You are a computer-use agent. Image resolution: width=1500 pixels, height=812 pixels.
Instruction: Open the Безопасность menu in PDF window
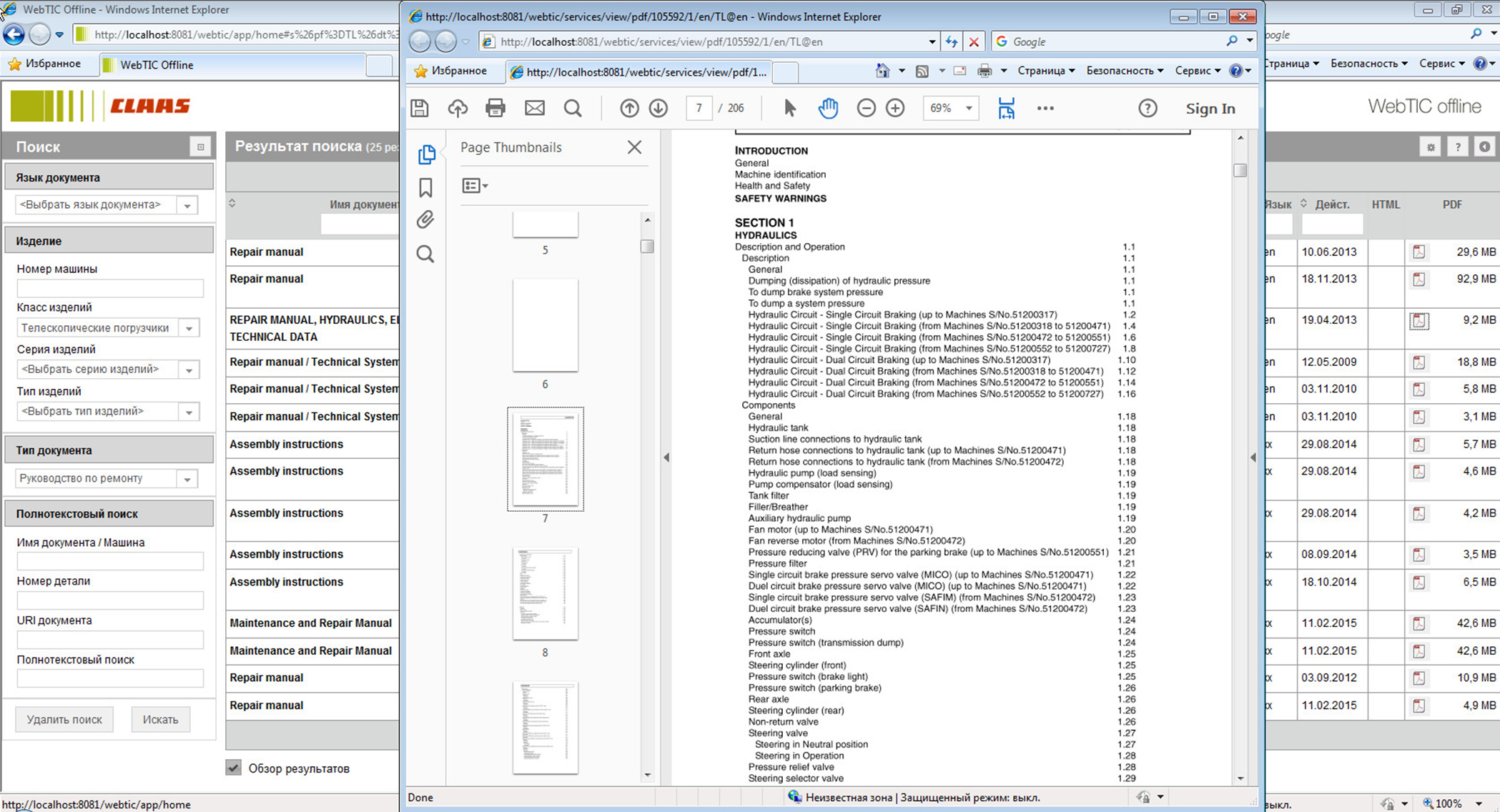coord(1124,71)
